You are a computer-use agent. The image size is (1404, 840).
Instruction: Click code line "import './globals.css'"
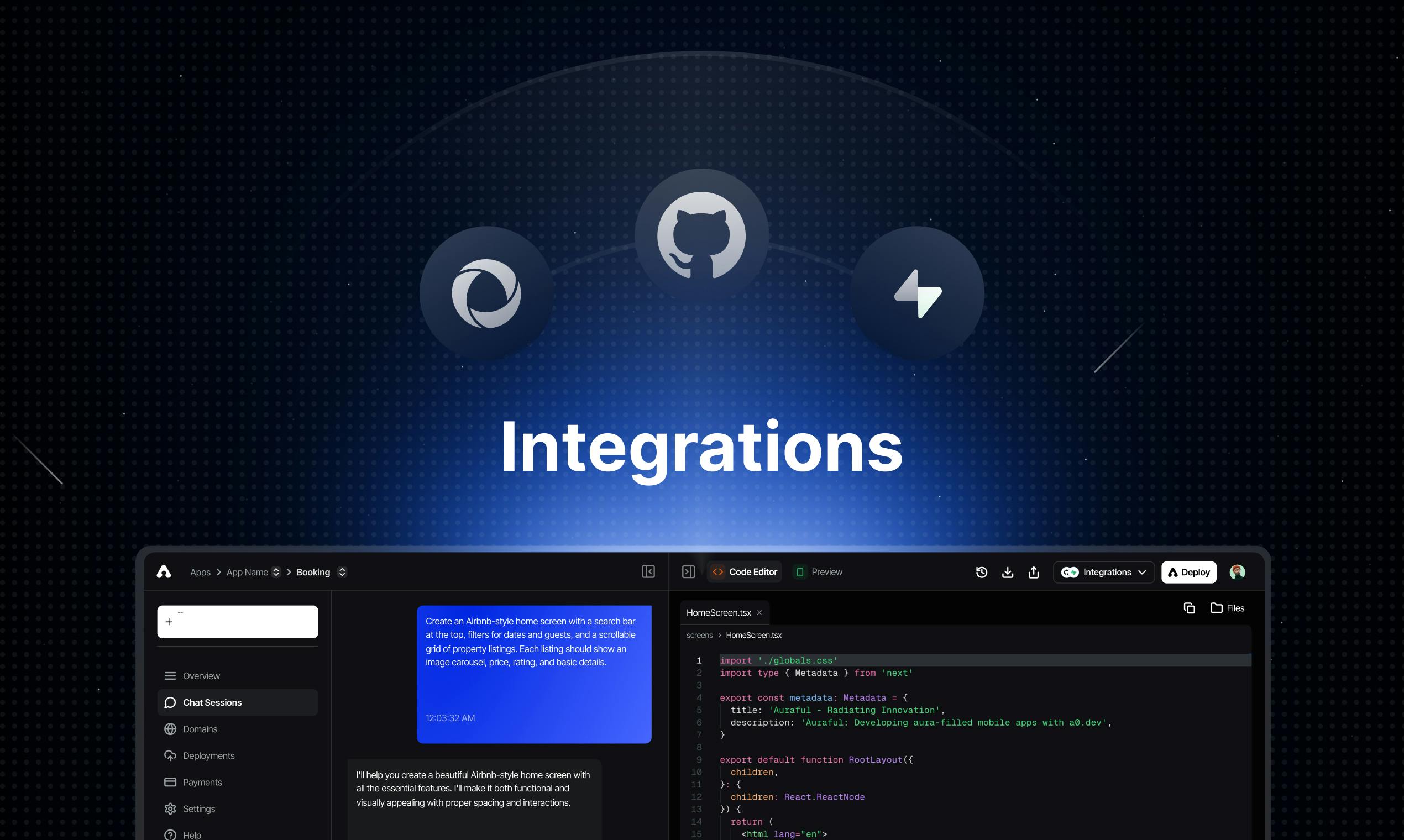(778, 660)
